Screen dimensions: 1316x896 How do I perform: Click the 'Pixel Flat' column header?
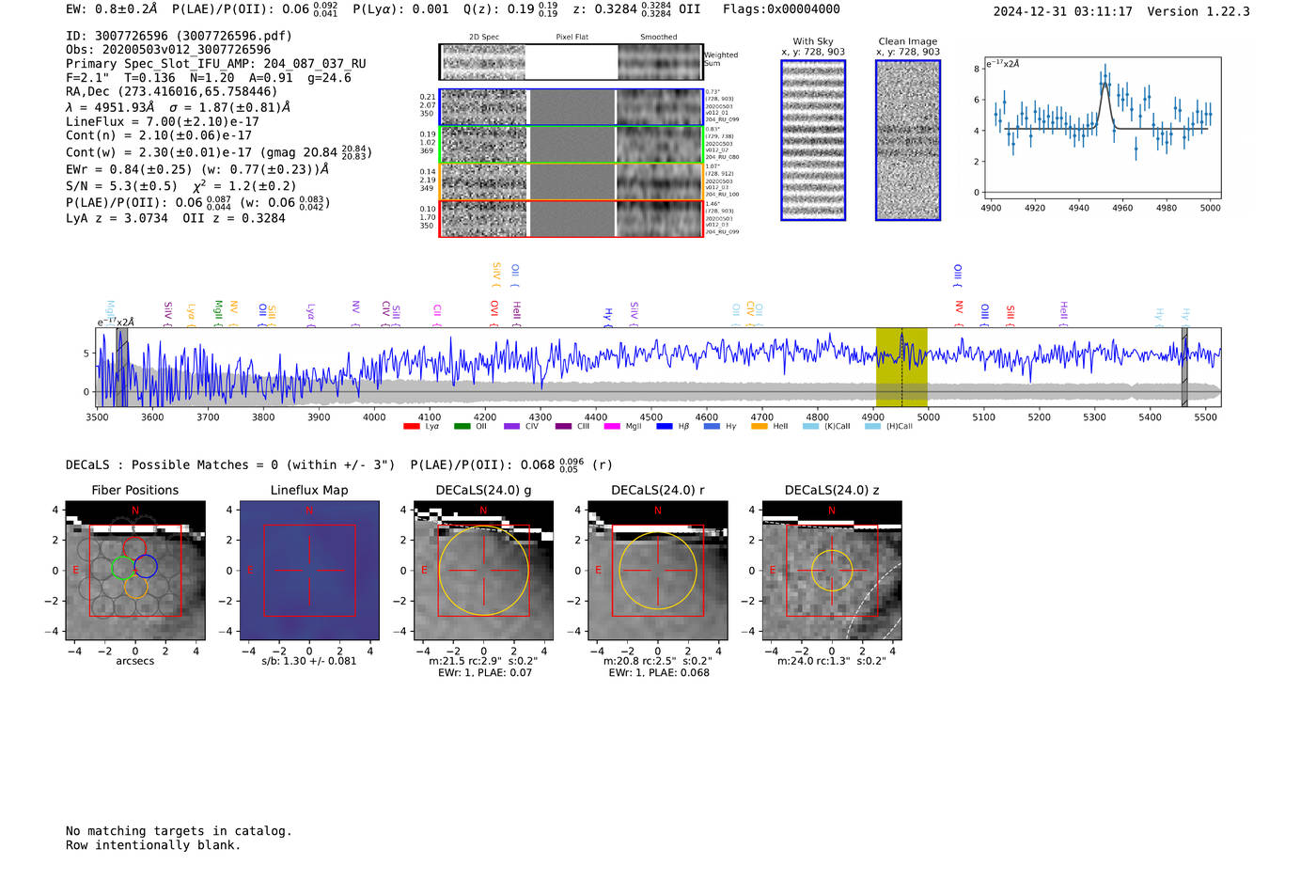pyautogui.click(x=572, y=37)
